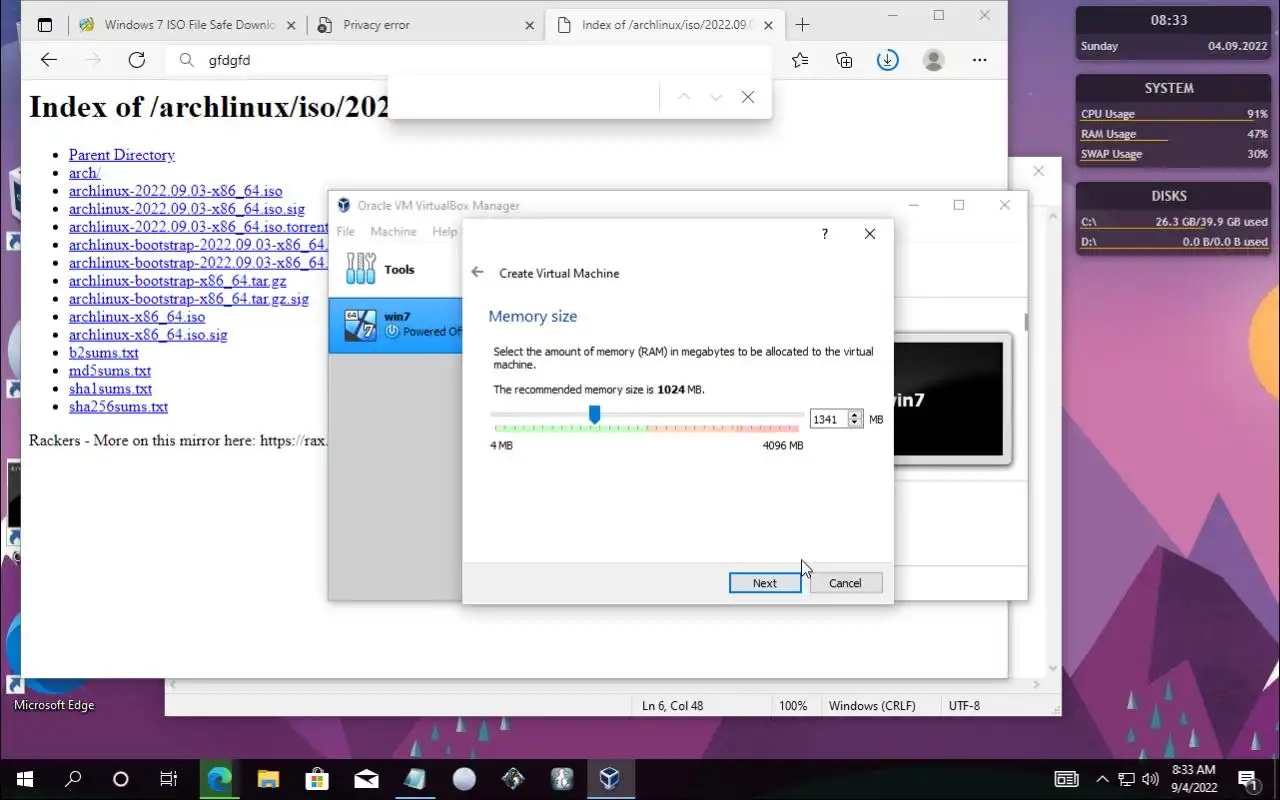Click the Edge tab actions menu icon
This screenshot has height=800, width=1280.
coord(45,25)
